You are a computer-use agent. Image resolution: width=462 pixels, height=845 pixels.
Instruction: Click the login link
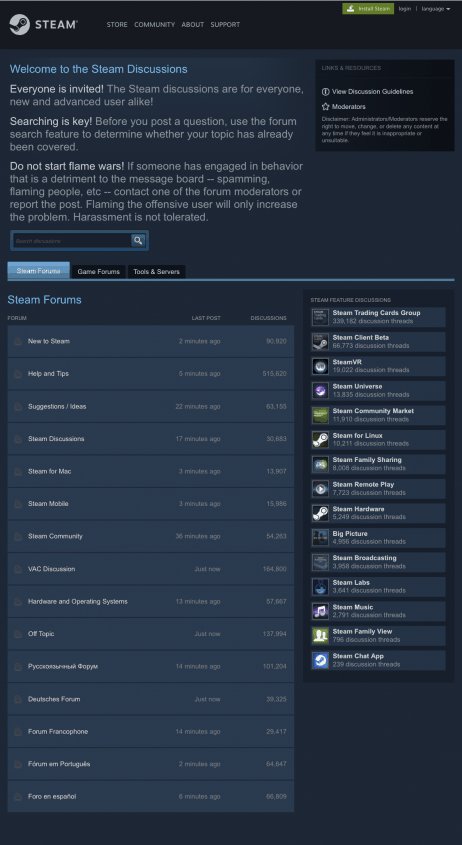[405, 9]
